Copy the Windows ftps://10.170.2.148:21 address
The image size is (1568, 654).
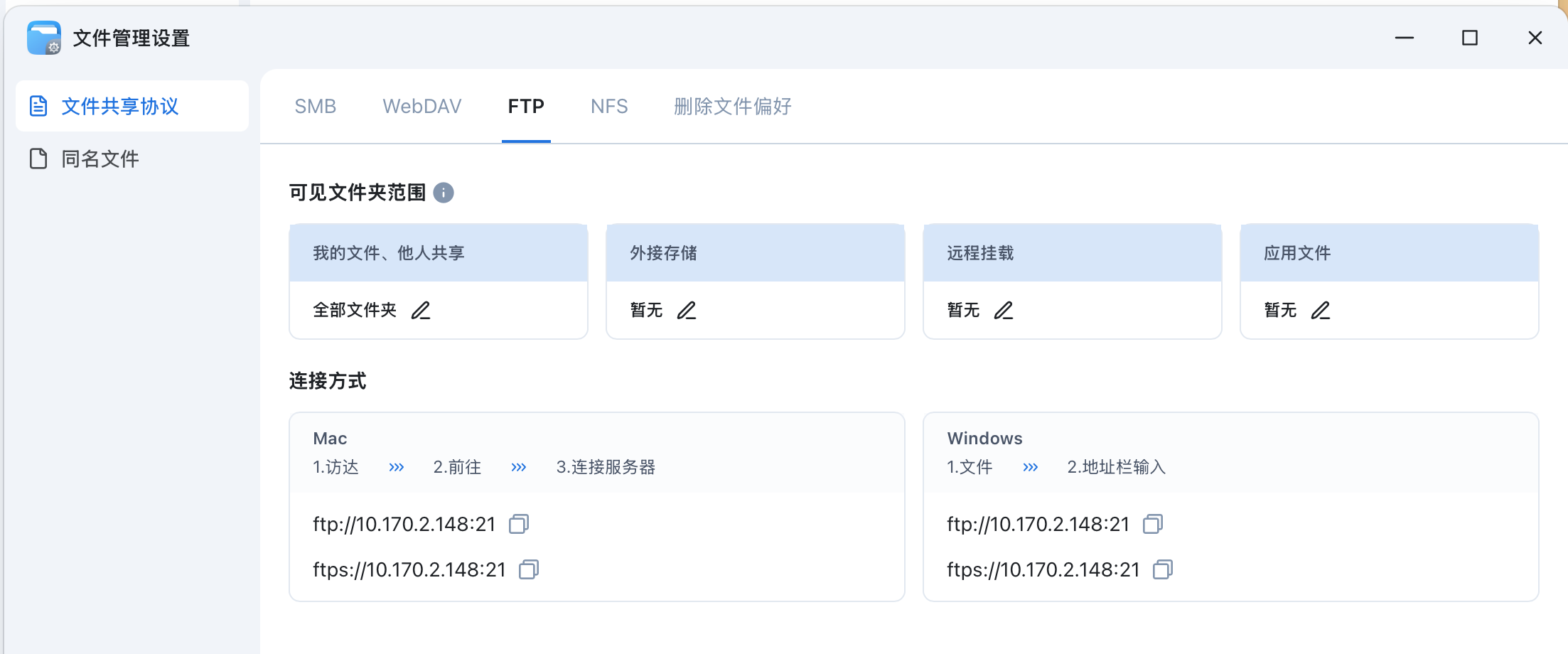pyautogui.click(x=1163, y=569)
